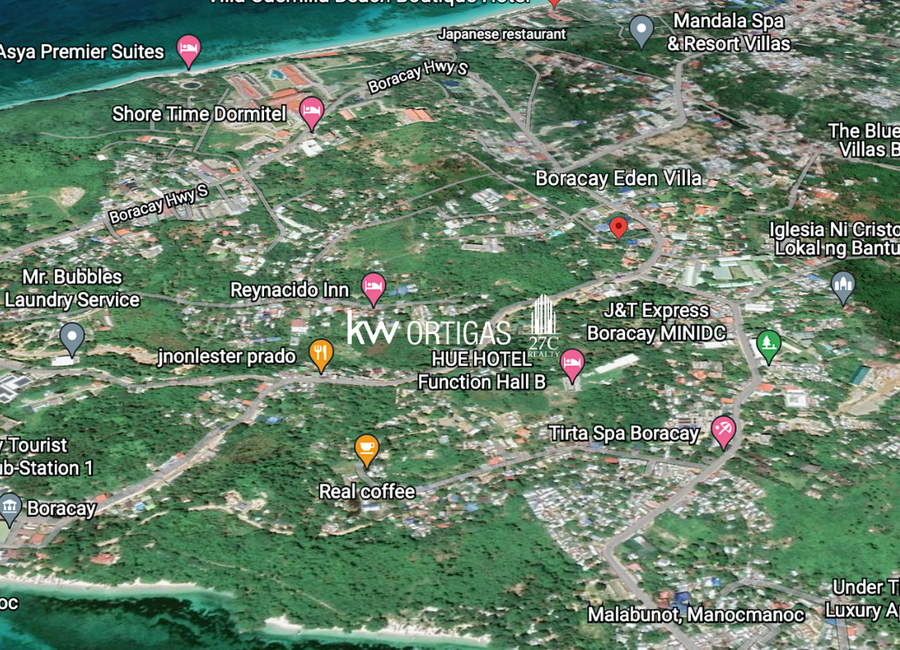Select the red pin at Boracay Eden Villa

pos(618,228)
